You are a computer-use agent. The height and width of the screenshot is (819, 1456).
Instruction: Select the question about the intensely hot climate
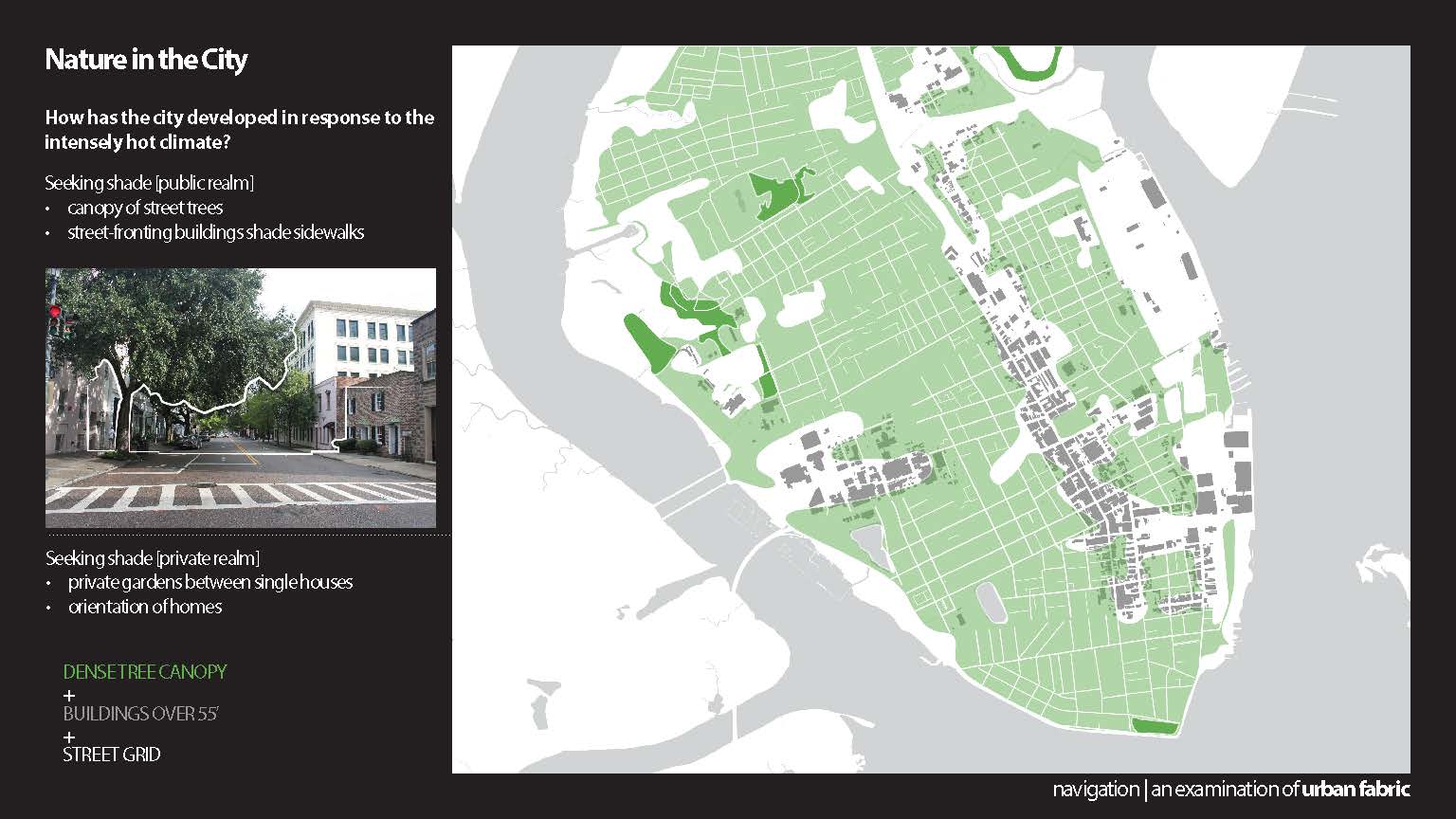point(240,130)
